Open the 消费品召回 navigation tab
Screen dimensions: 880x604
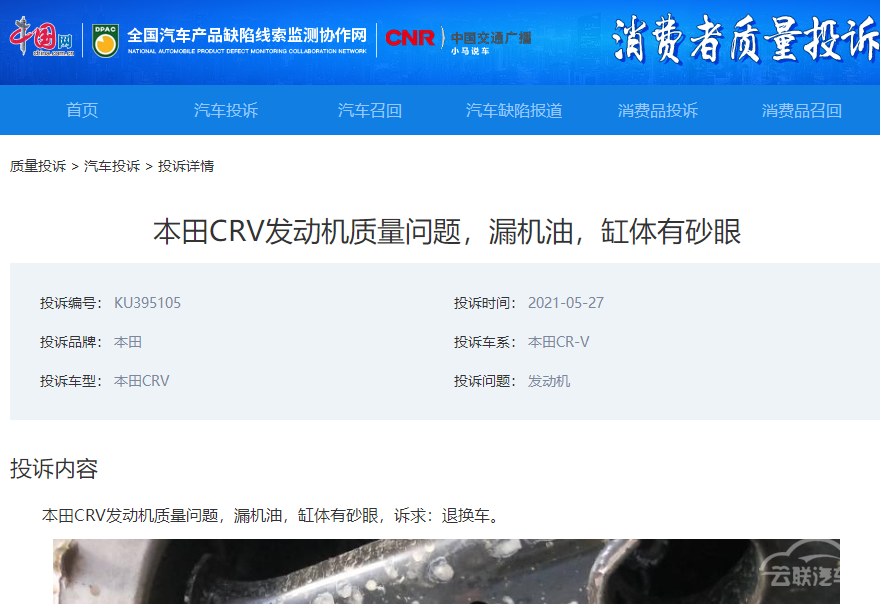(x=801, y=110)
